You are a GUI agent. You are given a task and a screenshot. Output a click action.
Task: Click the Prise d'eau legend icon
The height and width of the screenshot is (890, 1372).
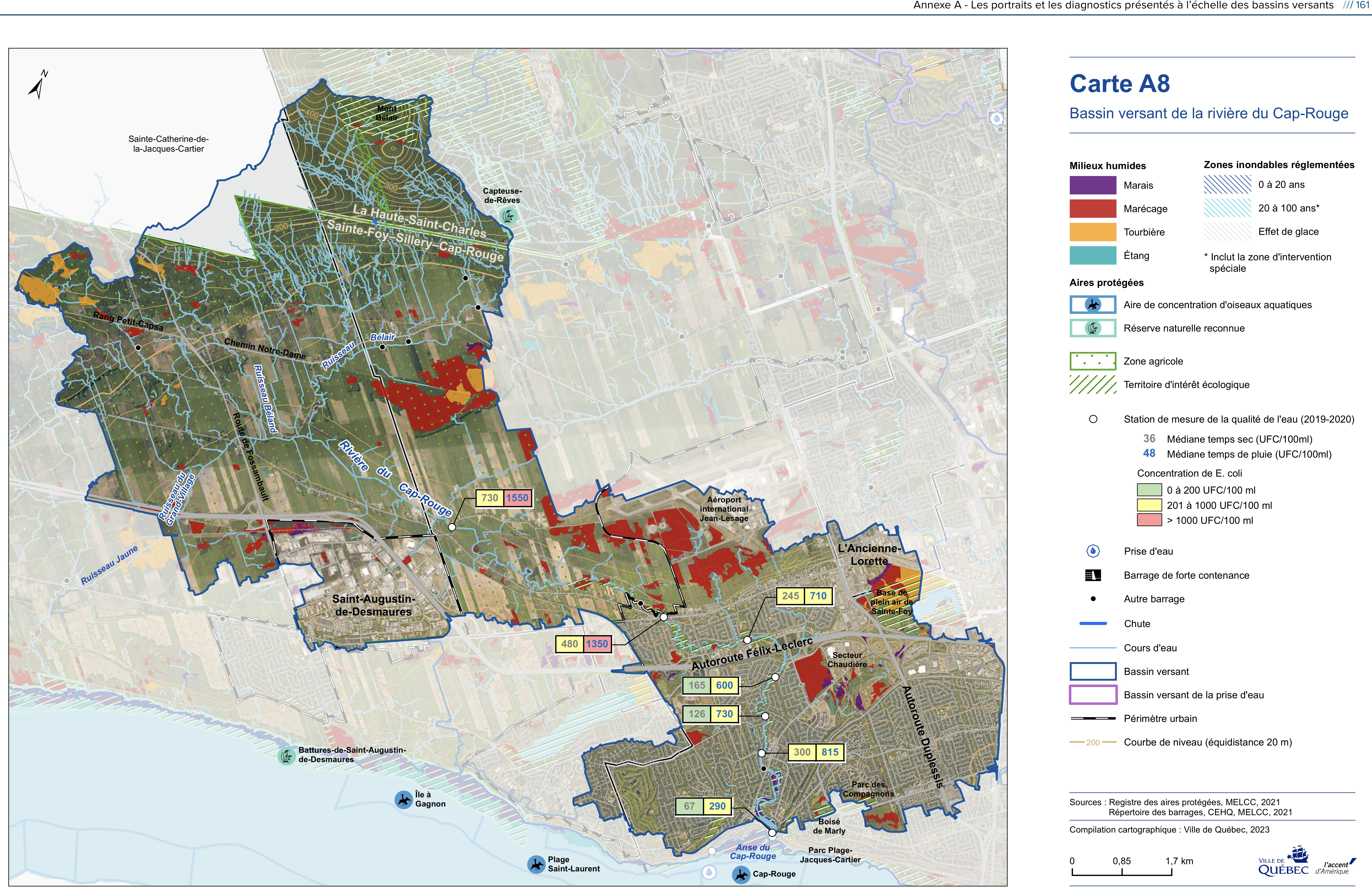click(1093, 551)
